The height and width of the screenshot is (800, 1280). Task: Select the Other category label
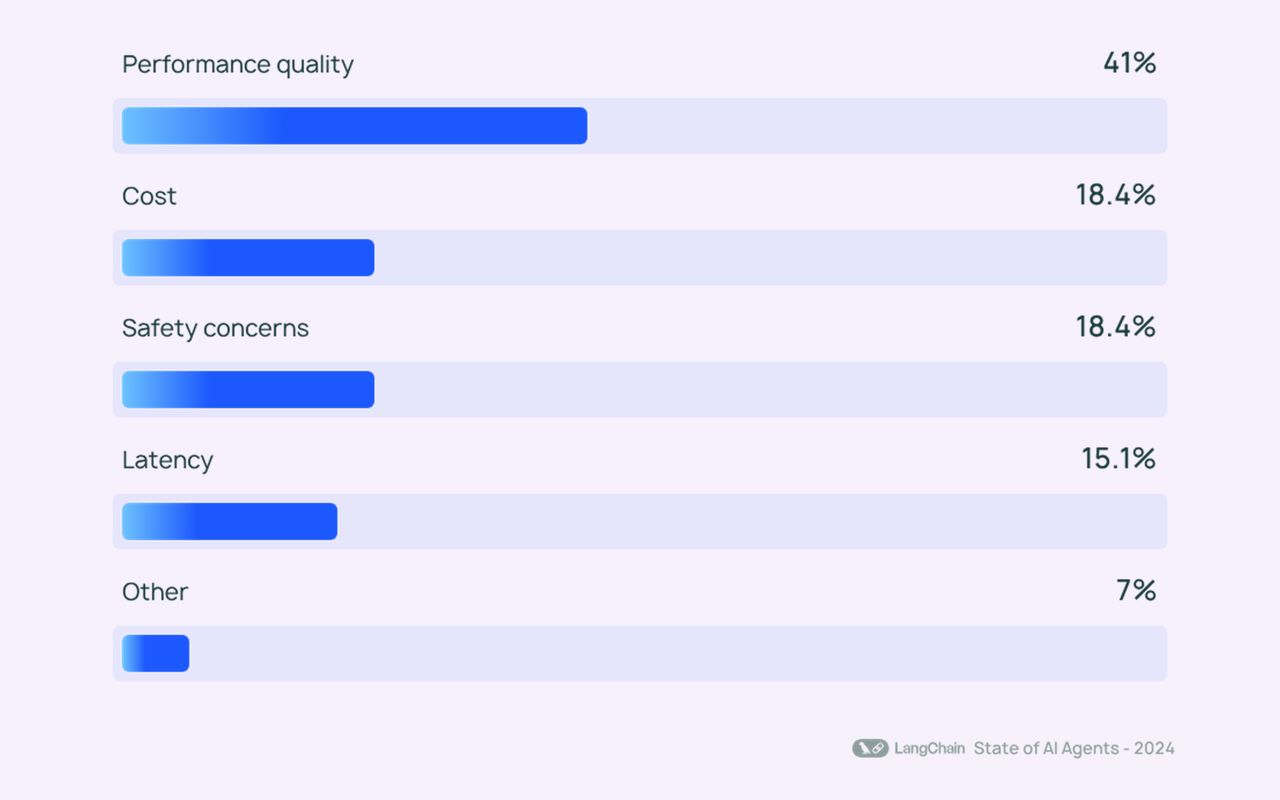155,592
